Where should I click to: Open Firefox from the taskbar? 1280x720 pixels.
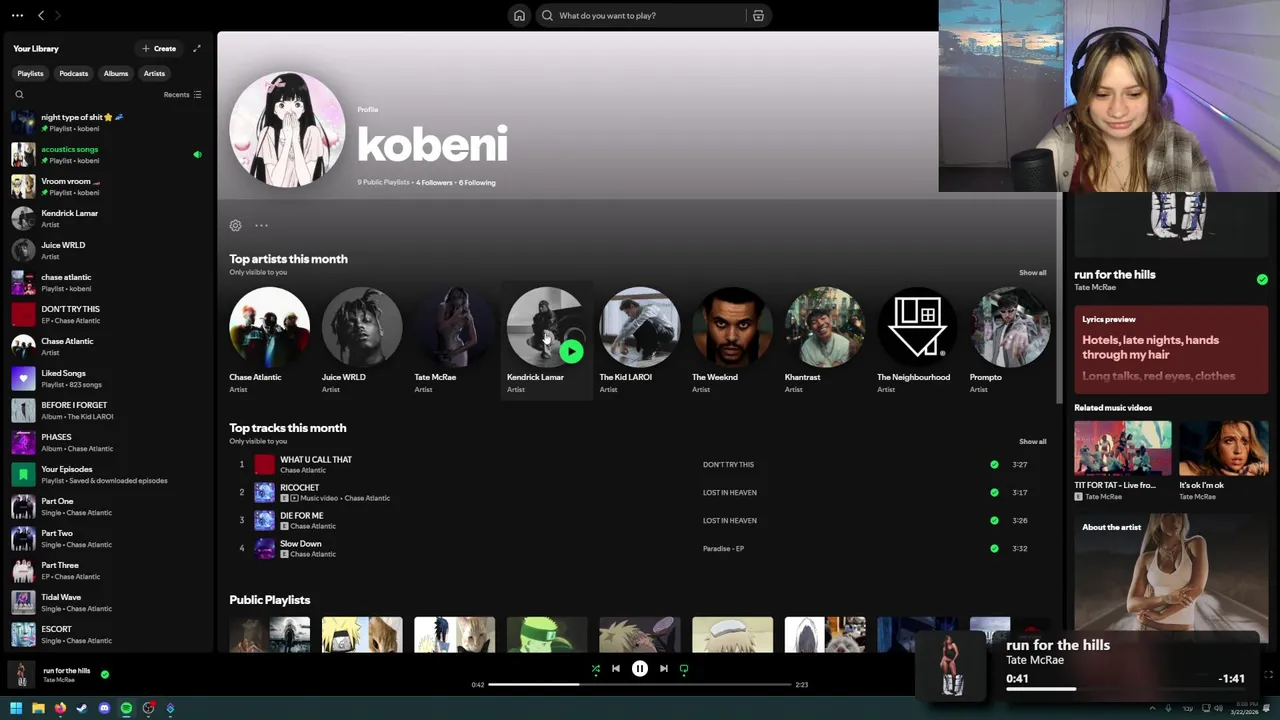[x=60, y=708]
